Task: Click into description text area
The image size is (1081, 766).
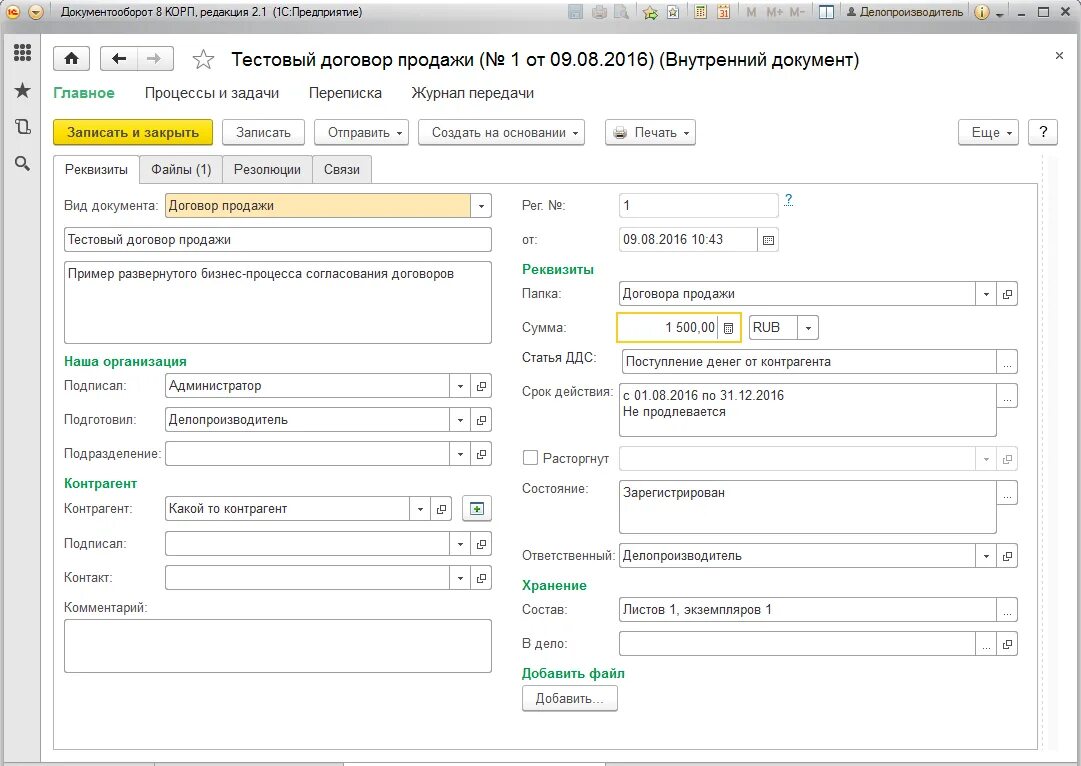Action: [278, 302]
